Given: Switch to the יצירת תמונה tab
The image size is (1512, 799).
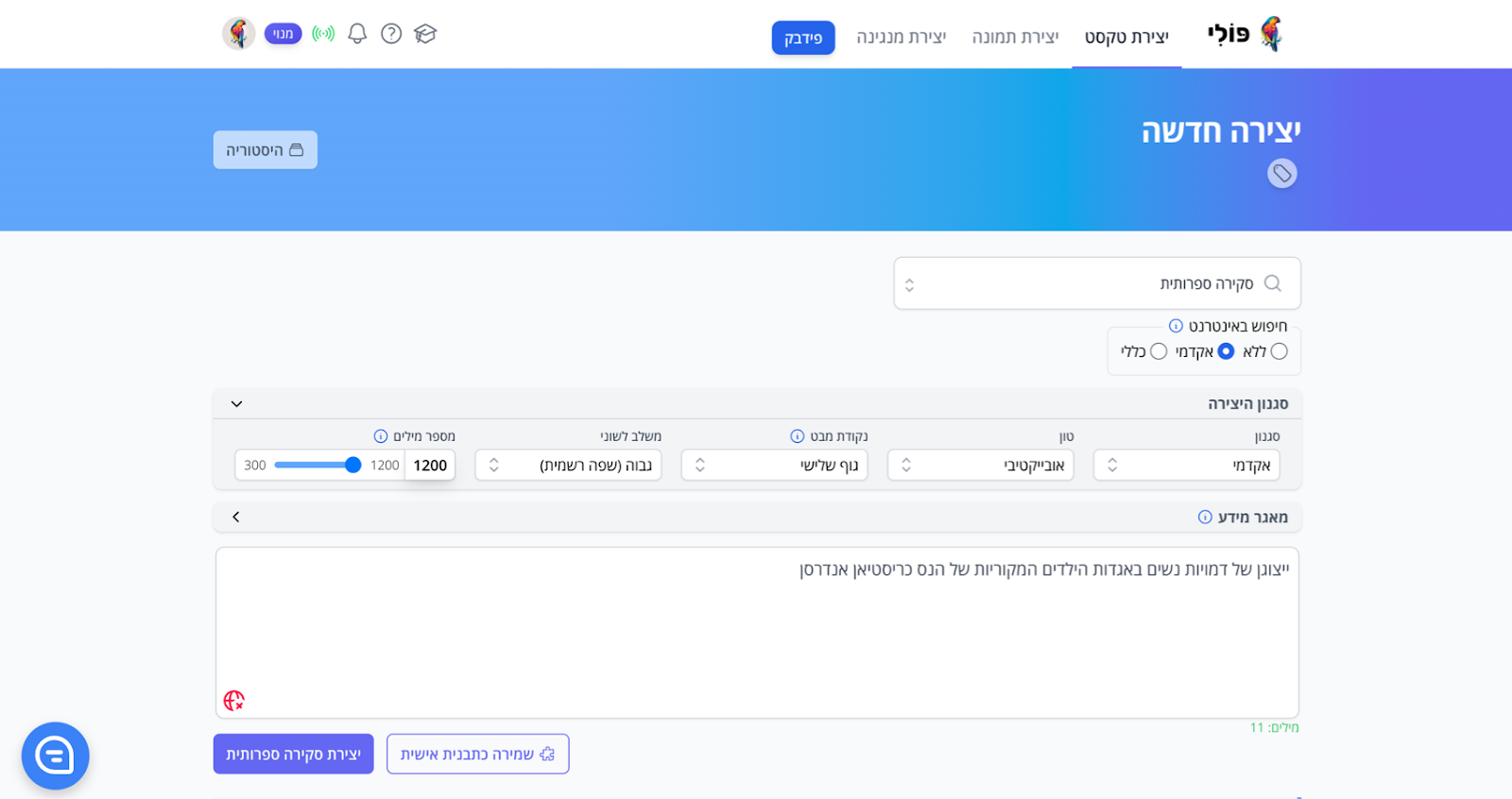Looking at the screenshot, I should pyautogui.click(x=1015, y=37).
